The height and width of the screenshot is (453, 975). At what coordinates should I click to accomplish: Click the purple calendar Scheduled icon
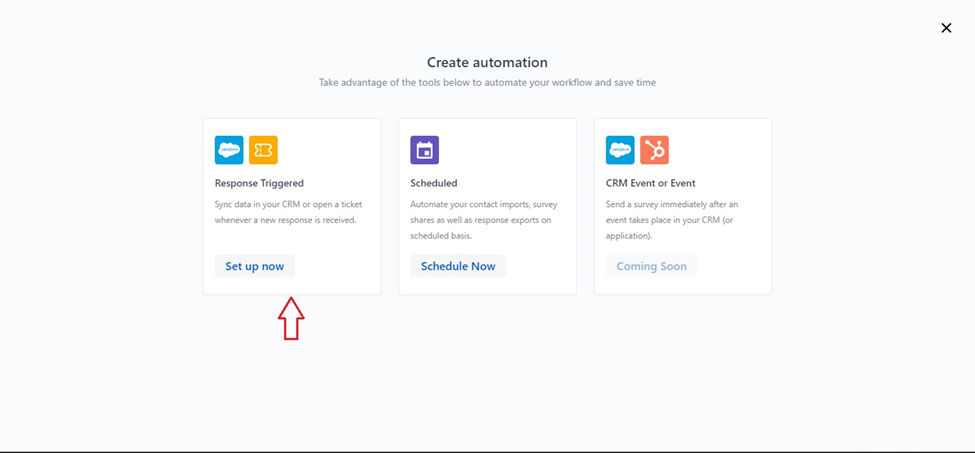point(424,150)
